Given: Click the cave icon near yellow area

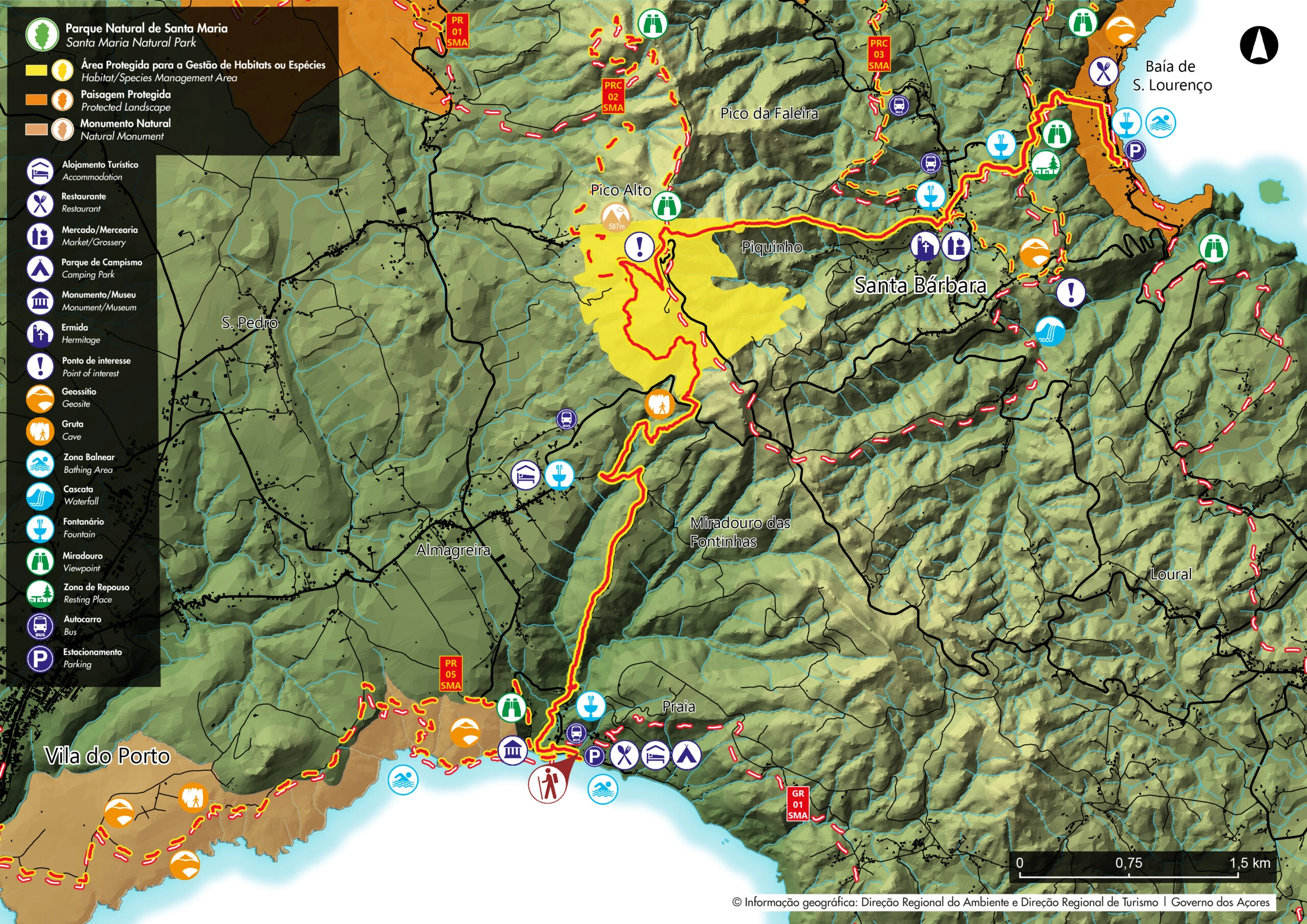Looking at the screenshot, I should [660, 405].
